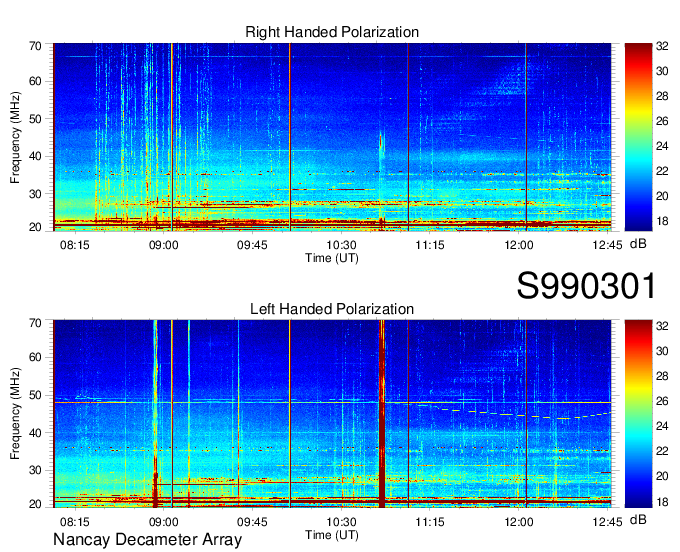Click the "30" frequency tick of Right Handed plot
This screenshot has height=552, width=680.
(x=35, y=194)
